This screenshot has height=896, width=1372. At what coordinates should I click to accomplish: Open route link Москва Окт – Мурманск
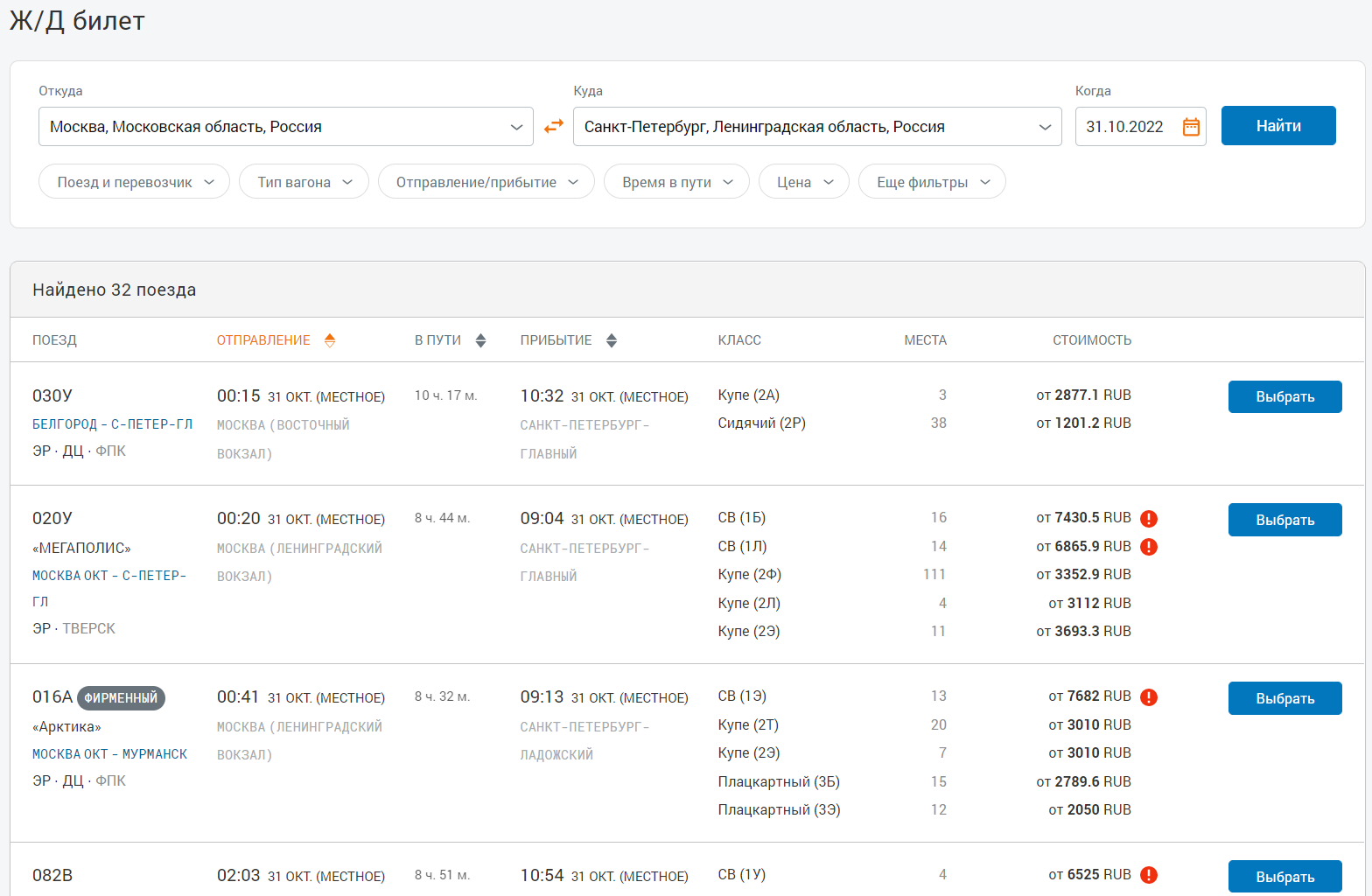pos(109,754)
